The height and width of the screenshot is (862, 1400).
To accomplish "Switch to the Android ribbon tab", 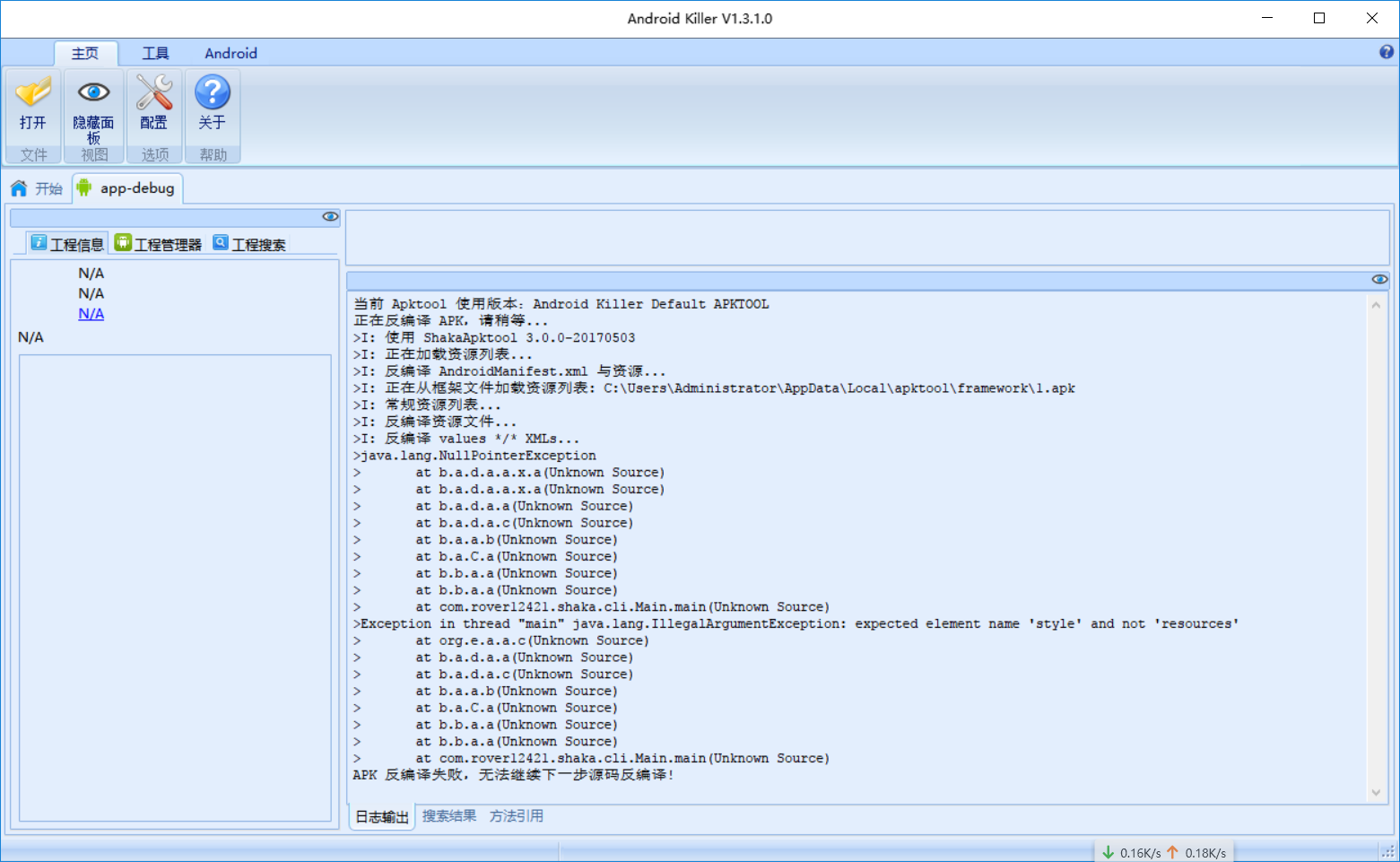I will click(x=230, y=53).
